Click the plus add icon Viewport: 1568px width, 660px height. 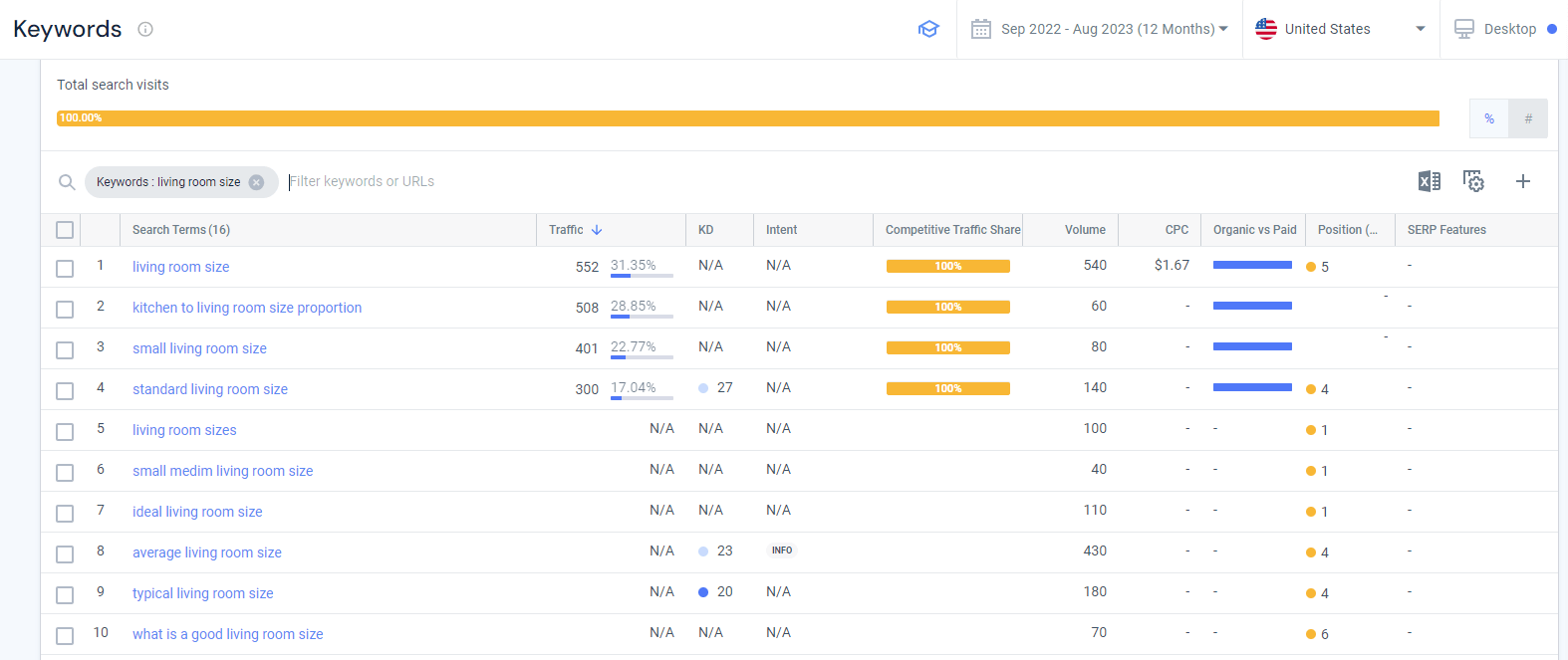click(1522, 181)
